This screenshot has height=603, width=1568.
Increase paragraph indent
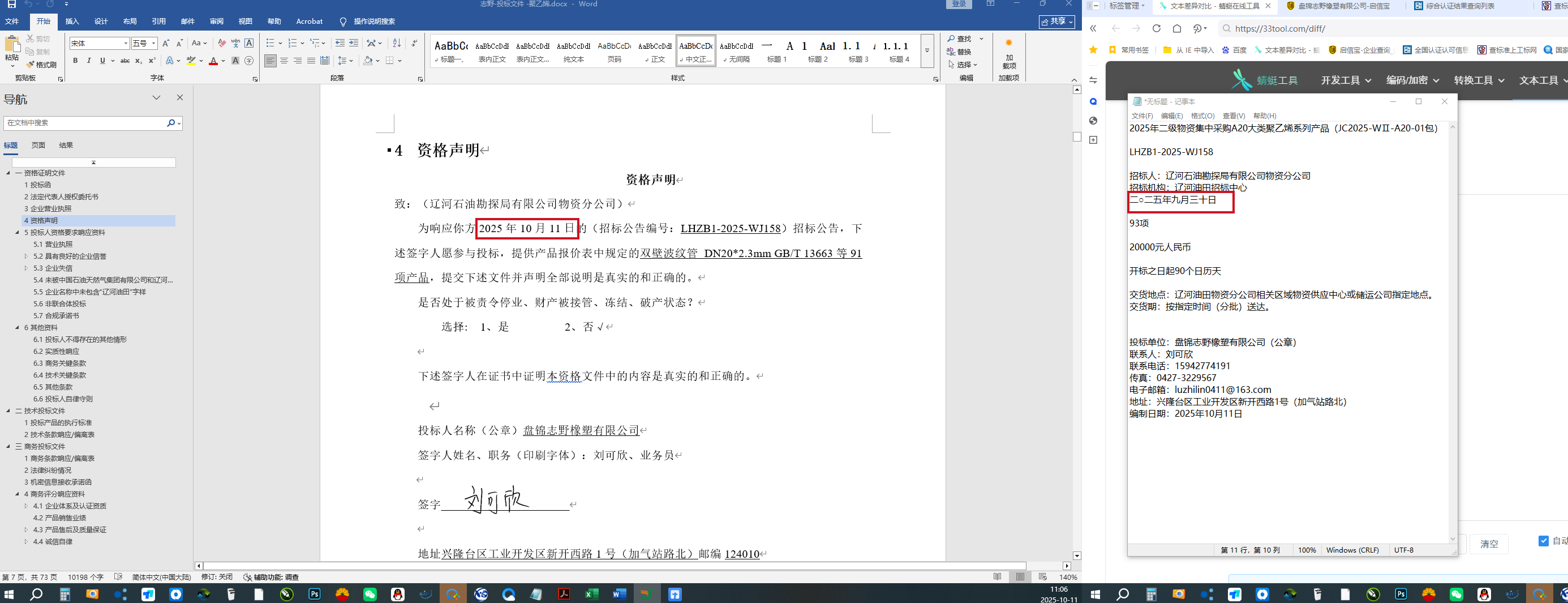coord(354,43)
